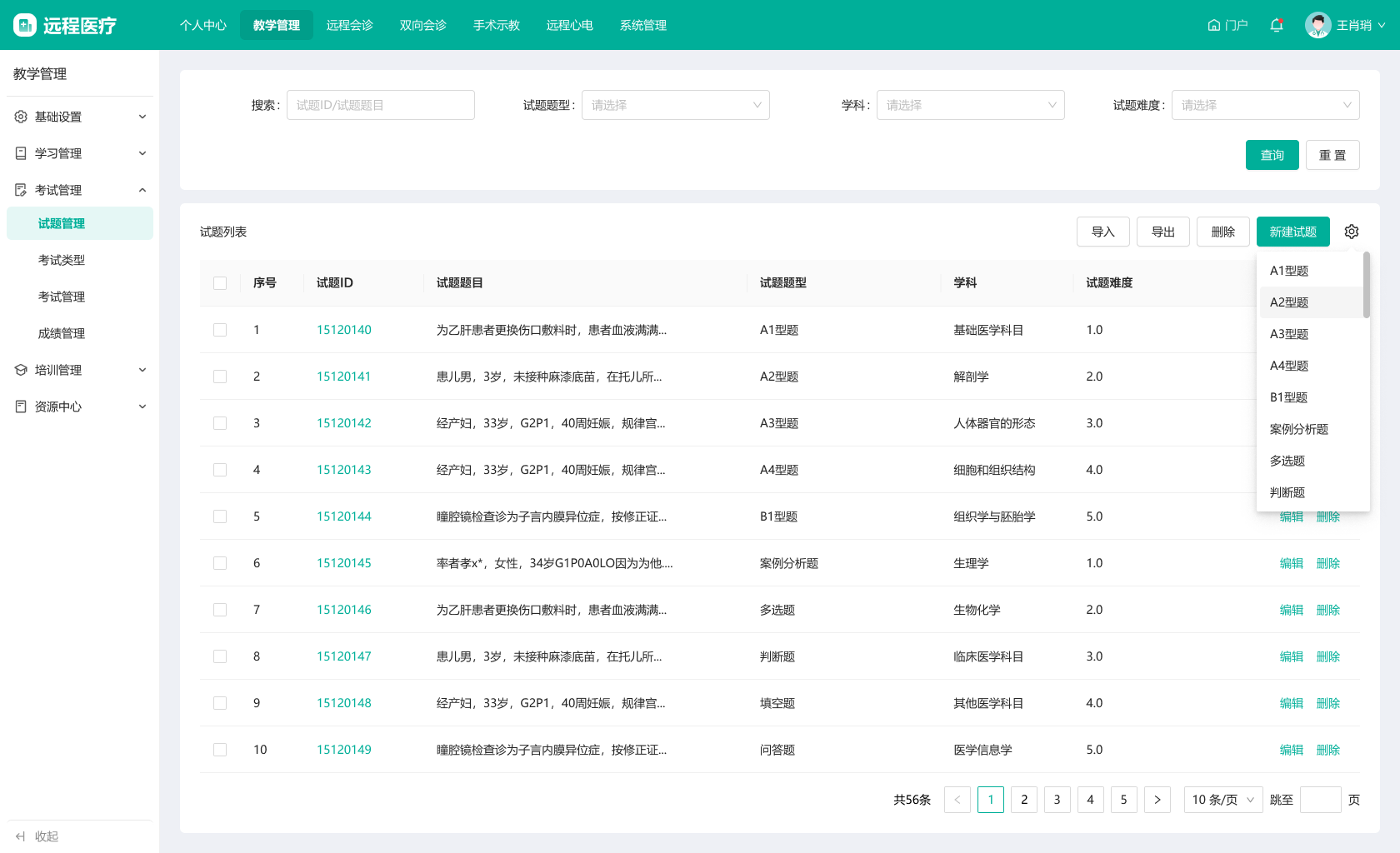Screen dimensions: 1400x853
Task: Select the checkbox for row 15120145
Action: coord(220,563)
